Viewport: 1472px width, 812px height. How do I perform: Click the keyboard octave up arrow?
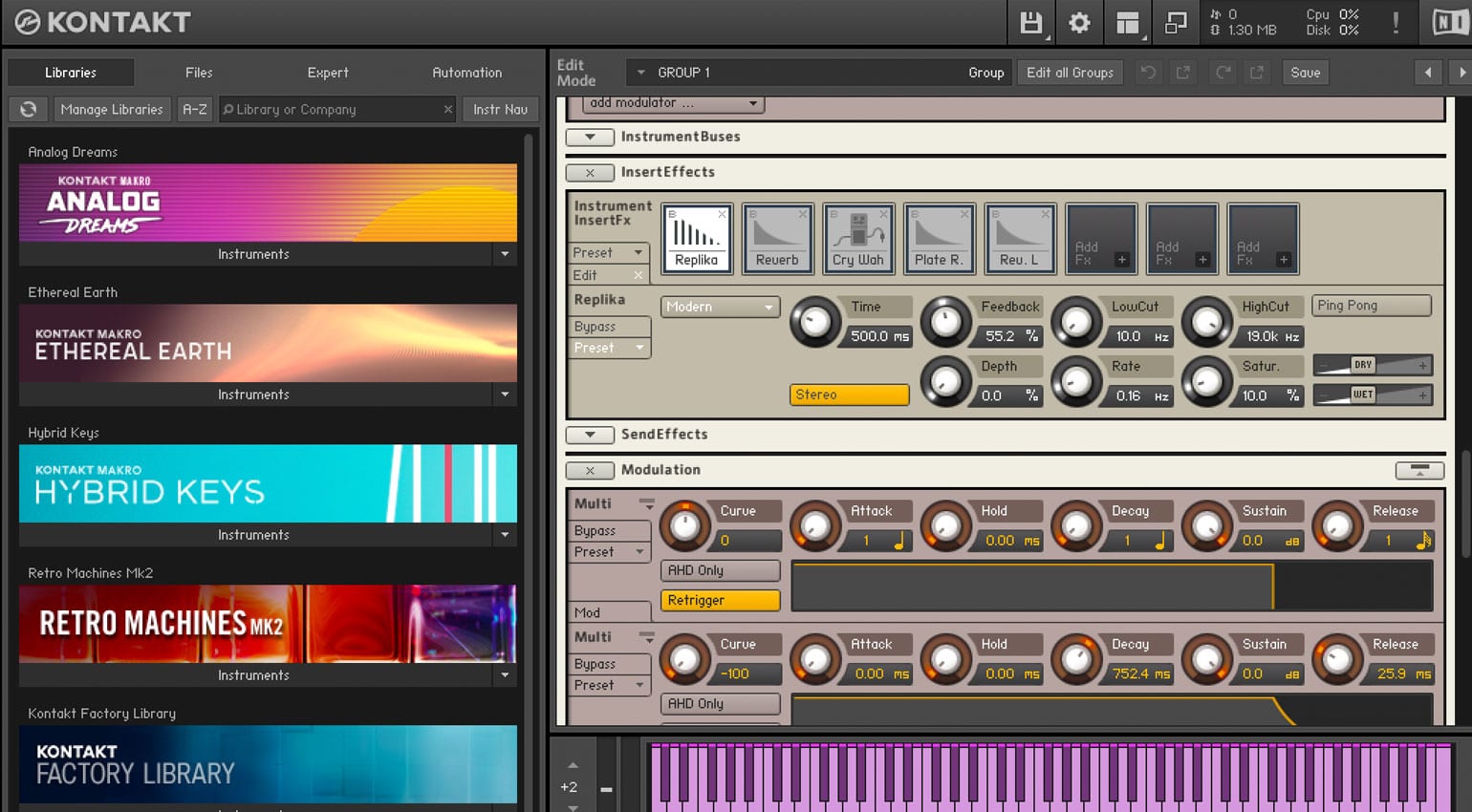click(x=573, y=765)
